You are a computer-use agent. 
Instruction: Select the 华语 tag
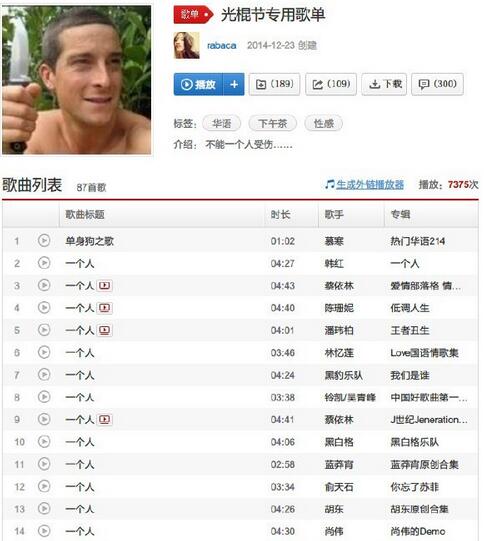221,124
